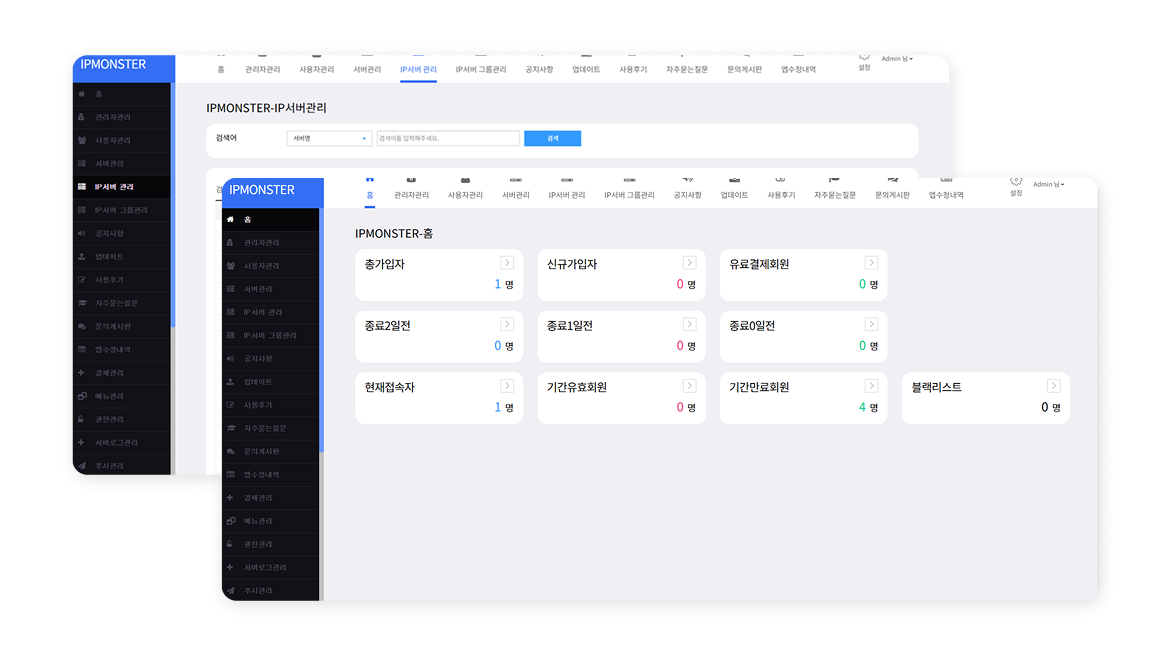This screenshot has height=656, width=1172.
Task: Expand the 종료1일전 card arrow
Action: [689, 324]
